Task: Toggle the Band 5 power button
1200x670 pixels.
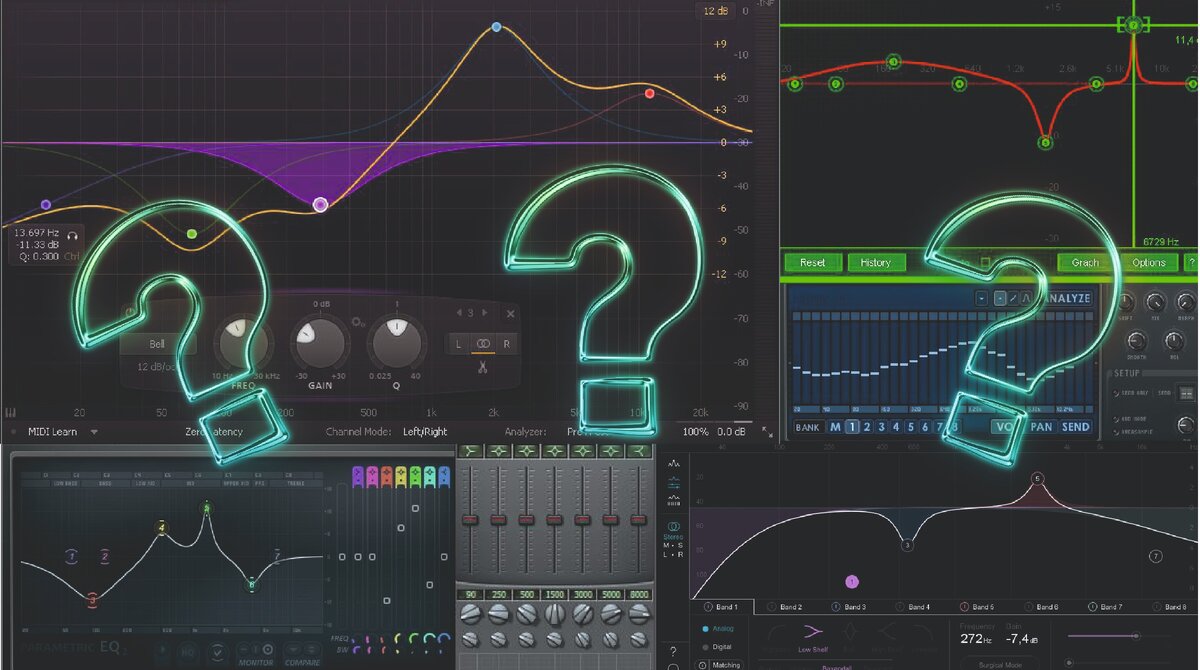Action: pos(964,607)
